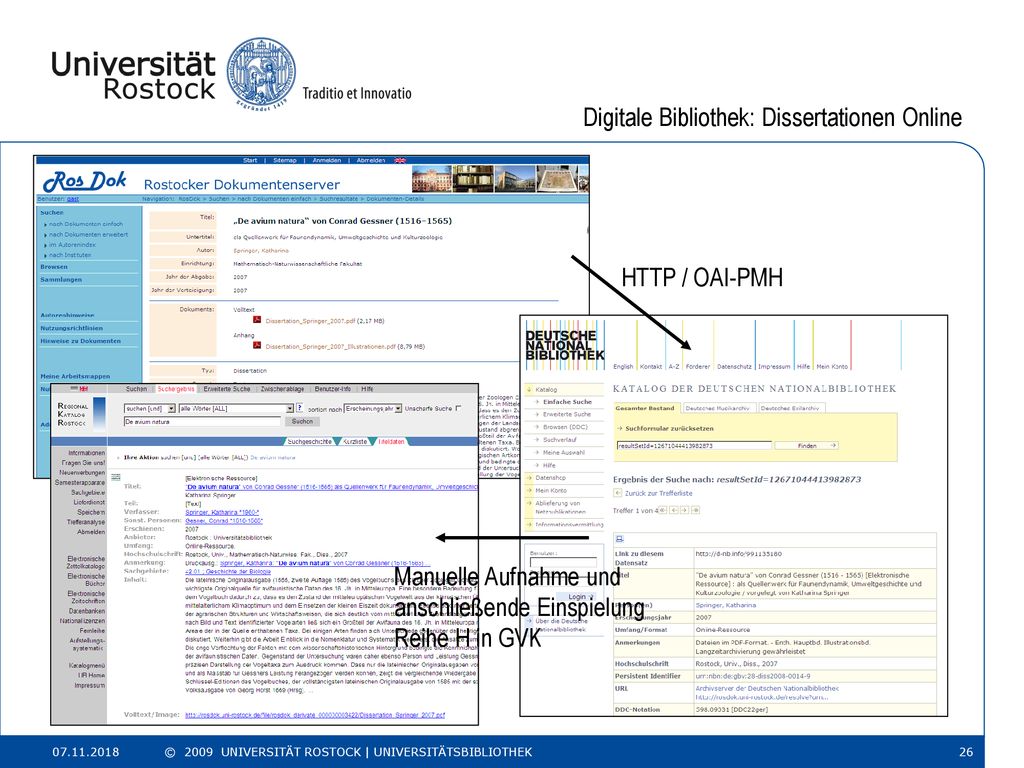1024x768 pixels.
Task: Click the RosDok logo
Action: point(85,182)
